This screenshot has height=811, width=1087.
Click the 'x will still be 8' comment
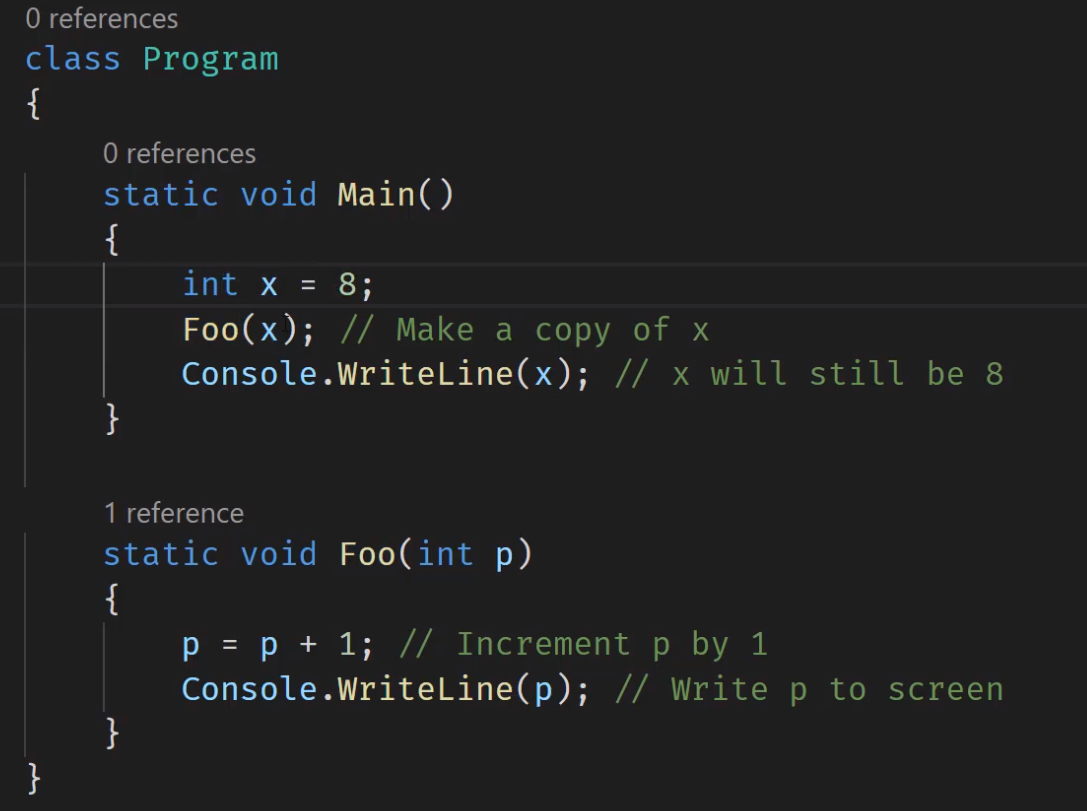pos(808,374)
